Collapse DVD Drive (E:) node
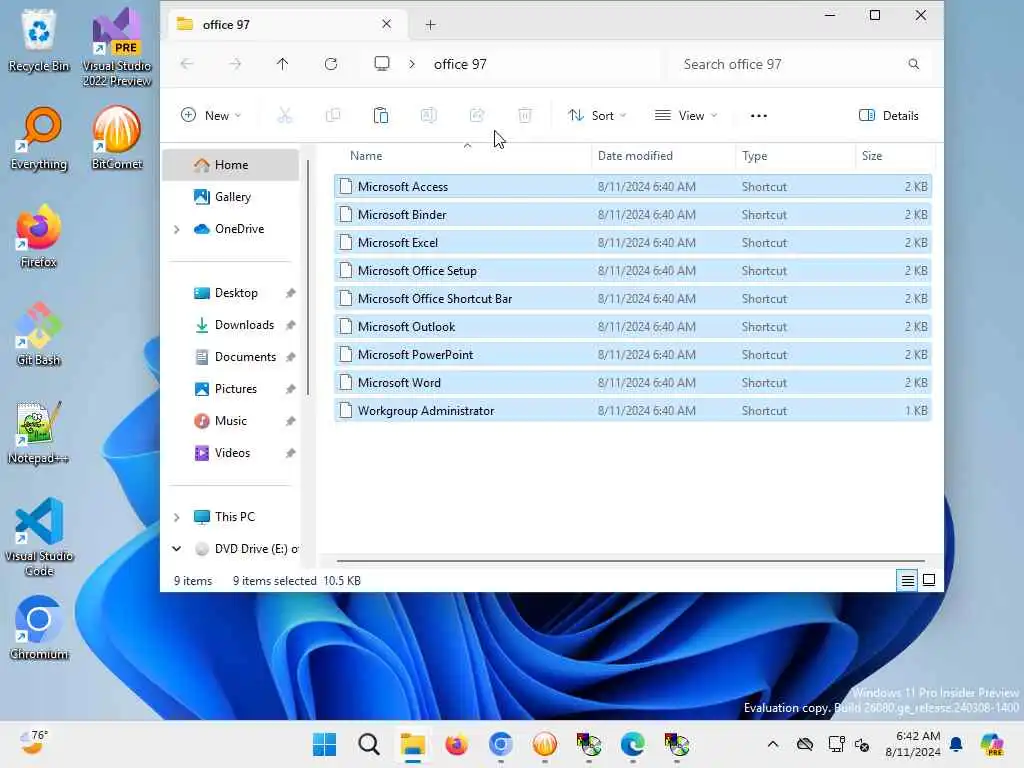The width and height of the screenshot is (1024, 768). pos(176,549)
